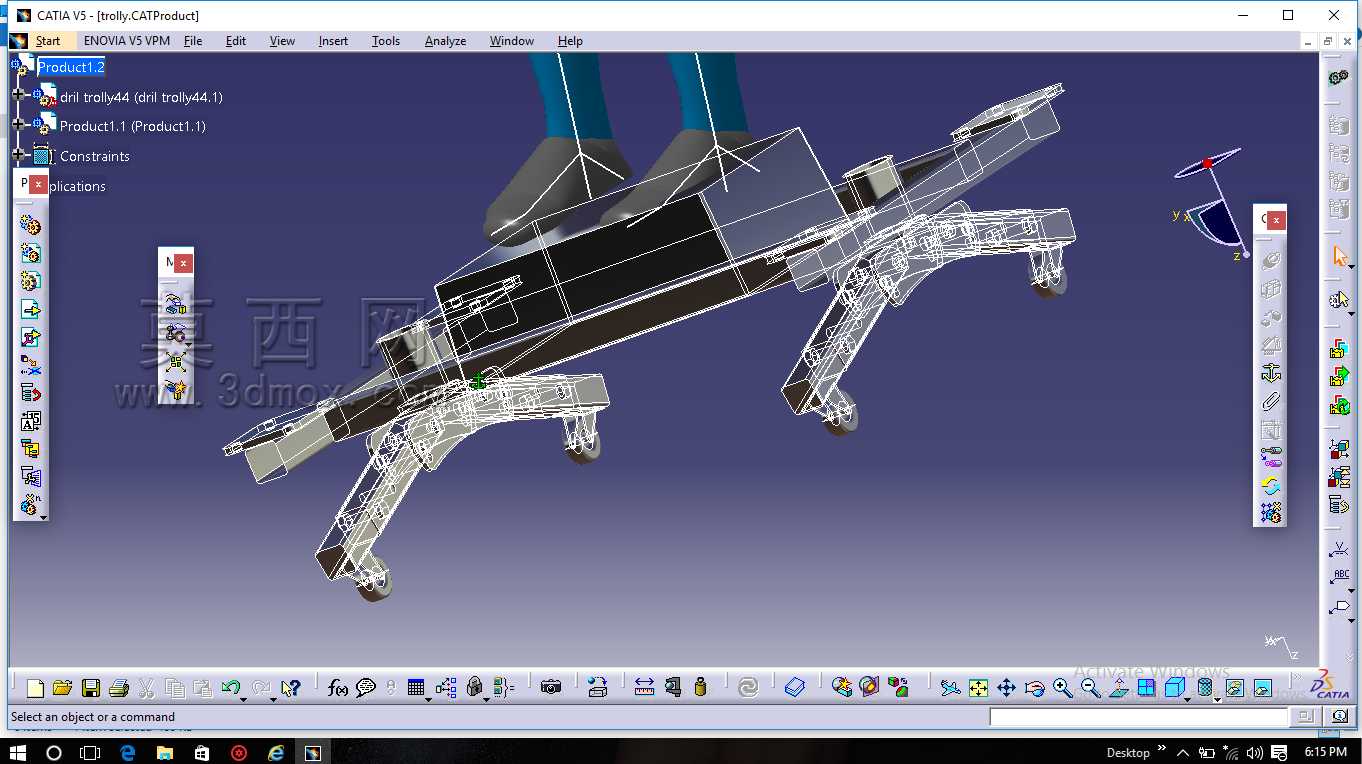Open the View Mode shading dropdown arrow
Viewport: 1362px width, 764px height.
tap(1217, 698)
